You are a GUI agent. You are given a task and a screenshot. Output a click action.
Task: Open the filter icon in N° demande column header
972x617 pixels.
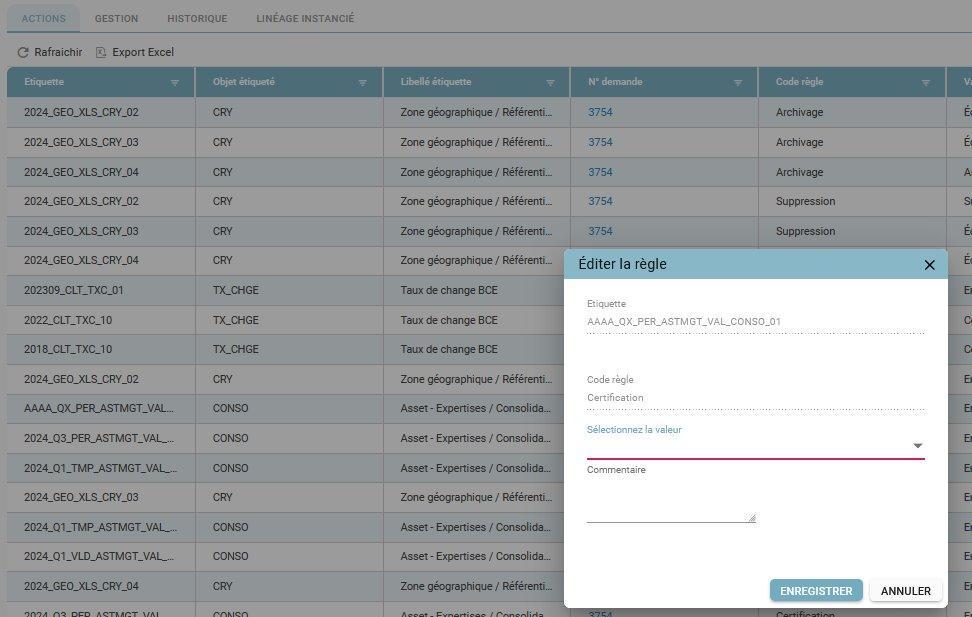click(x=738, y=82)
